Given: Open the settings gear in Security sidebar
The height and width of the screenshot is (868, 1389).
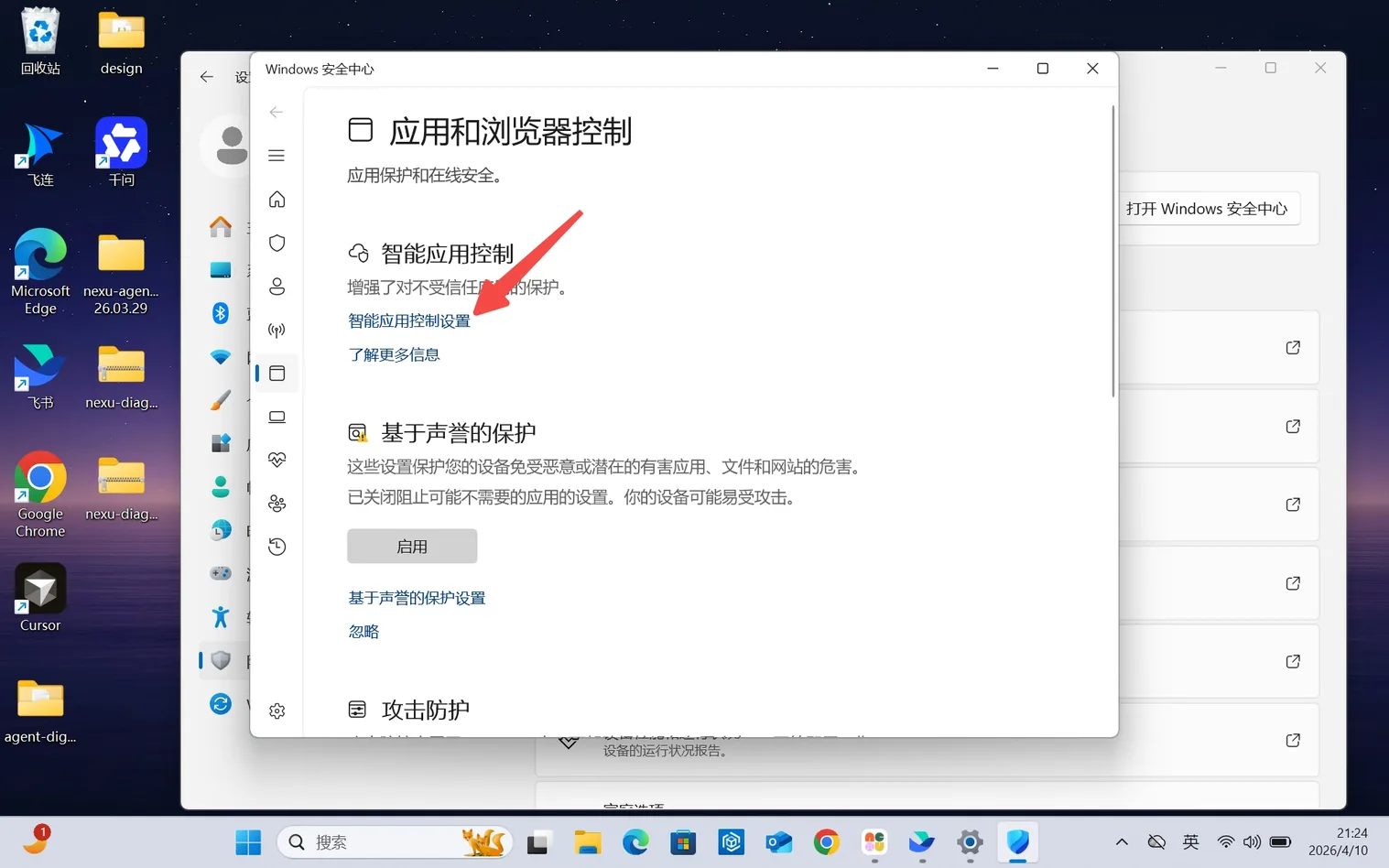Looking at the screenshot, I should (x=277, y=711).
